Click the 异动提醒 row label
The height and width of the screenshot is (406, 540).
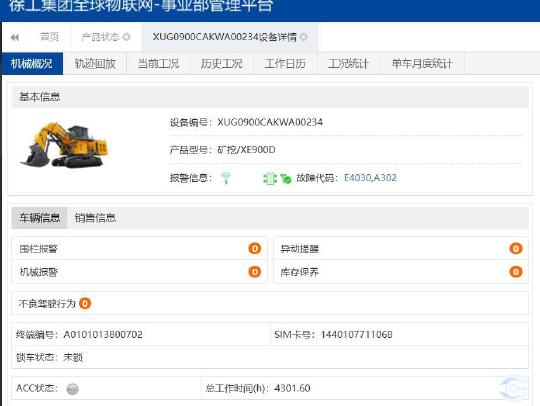pos(300,249)
